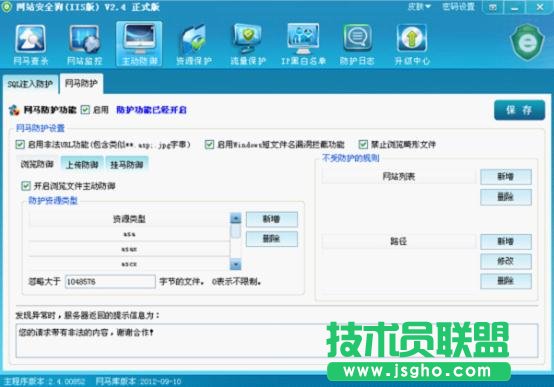The width and height of the screenshot is (554, 387).
Task: Select the 浏览防御 sub-tab
Action: [37, 164]
